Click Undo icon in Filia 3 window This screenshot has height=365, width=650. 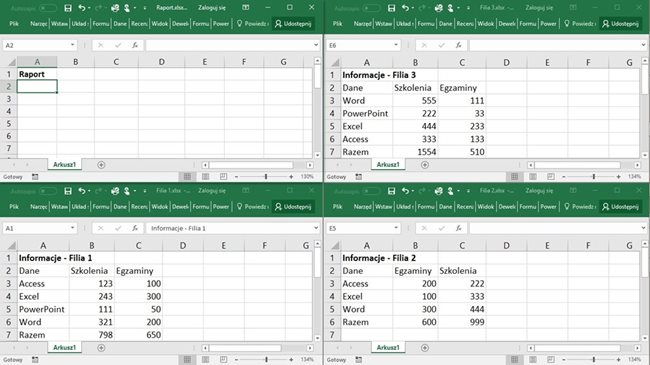[x=405, y=8]
